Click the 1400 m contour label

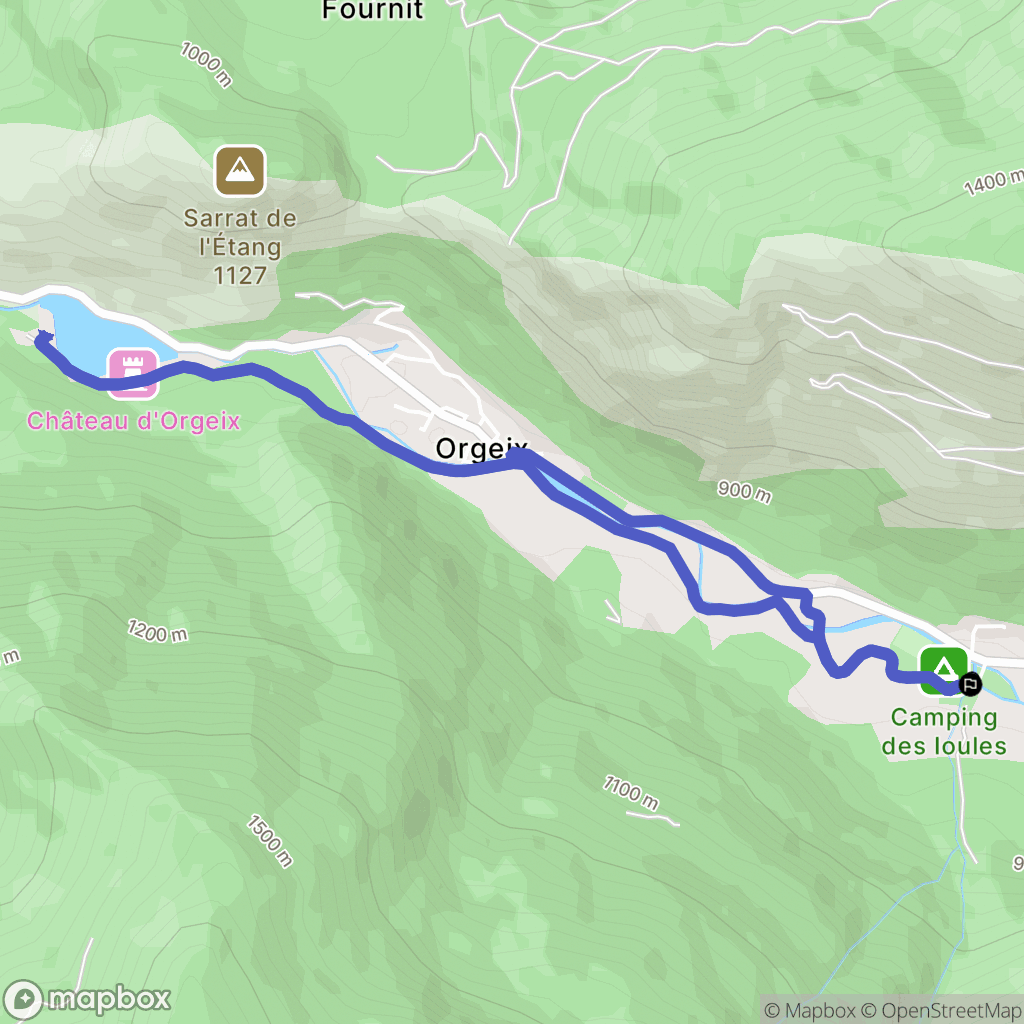[x=995, y=182]
